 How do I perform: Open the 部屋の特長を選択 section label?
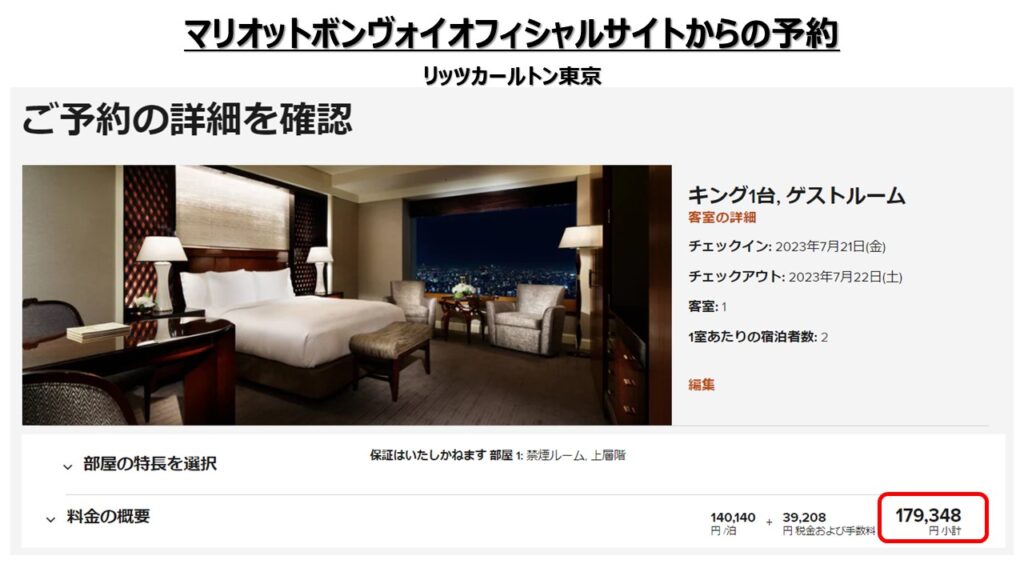click(150, 464)
